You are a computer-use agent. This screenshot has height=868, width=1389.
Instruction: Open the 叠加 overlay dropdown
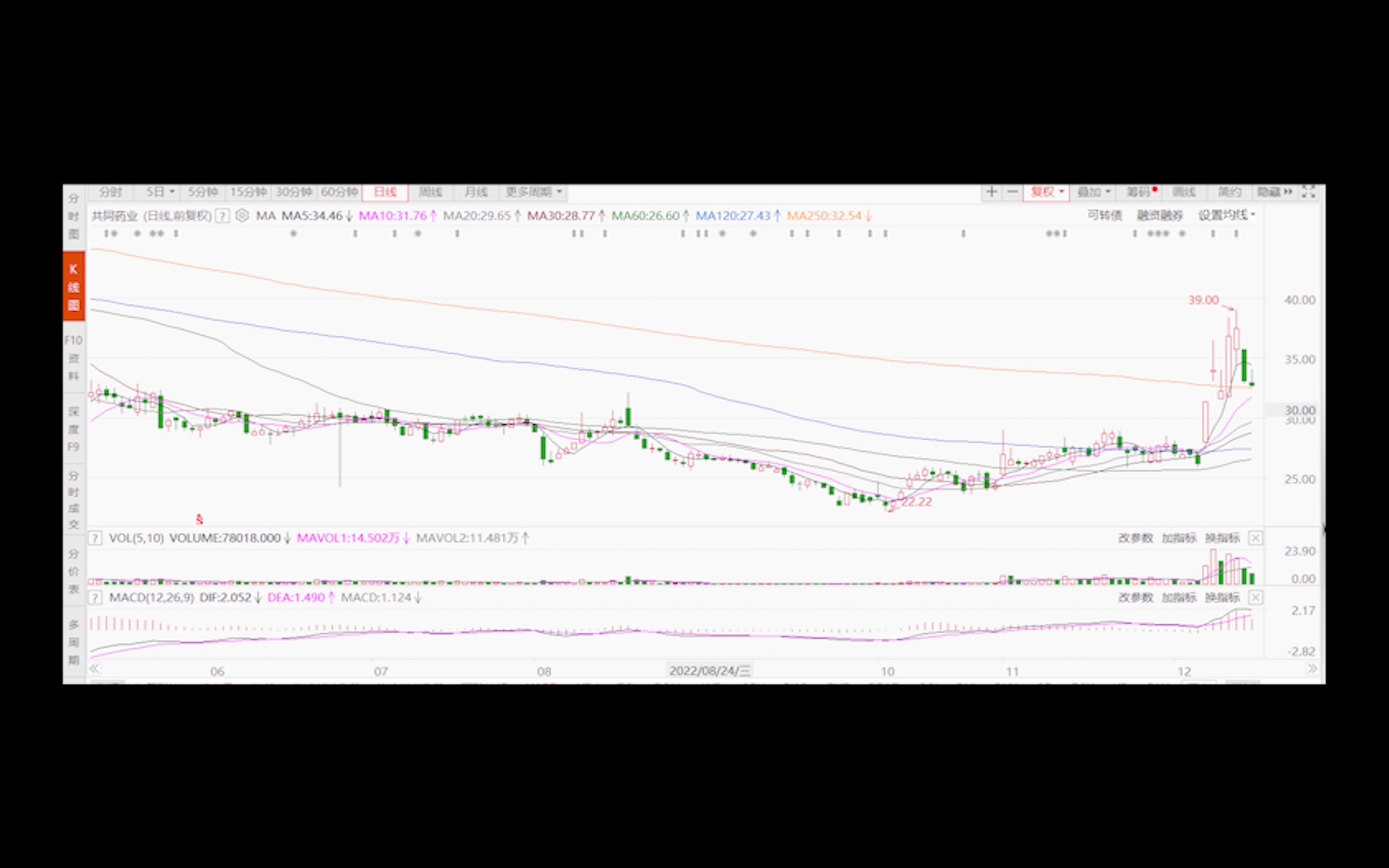coord(1094,192)
